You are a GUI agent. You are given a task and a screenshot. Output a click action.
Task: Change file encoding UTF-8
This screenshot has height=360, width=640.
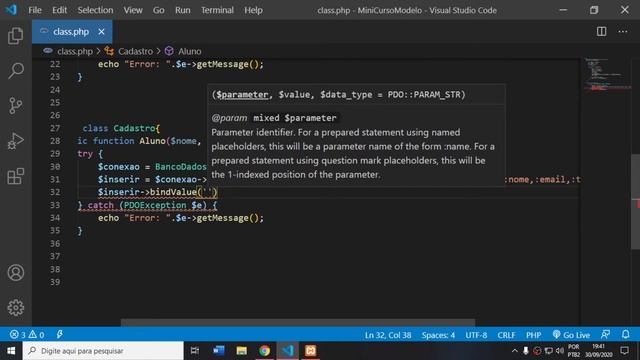pyautogui.click(x=476, y=335)
